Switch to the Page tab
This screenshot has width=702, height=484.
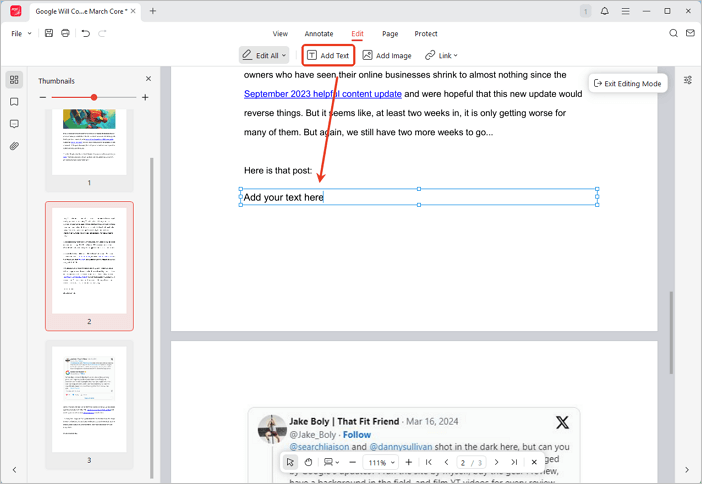coord(390,34)
